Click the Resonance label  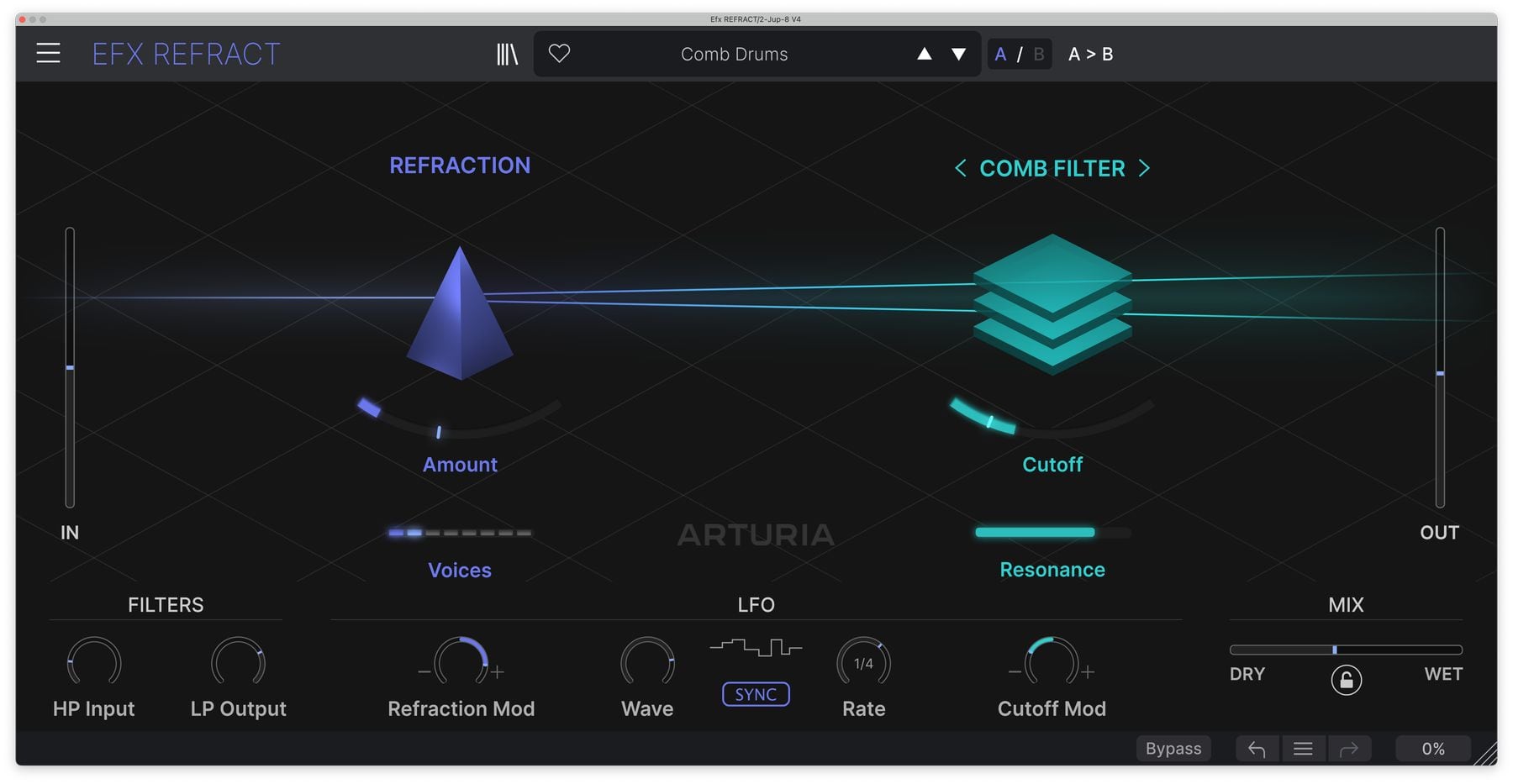1052,570
